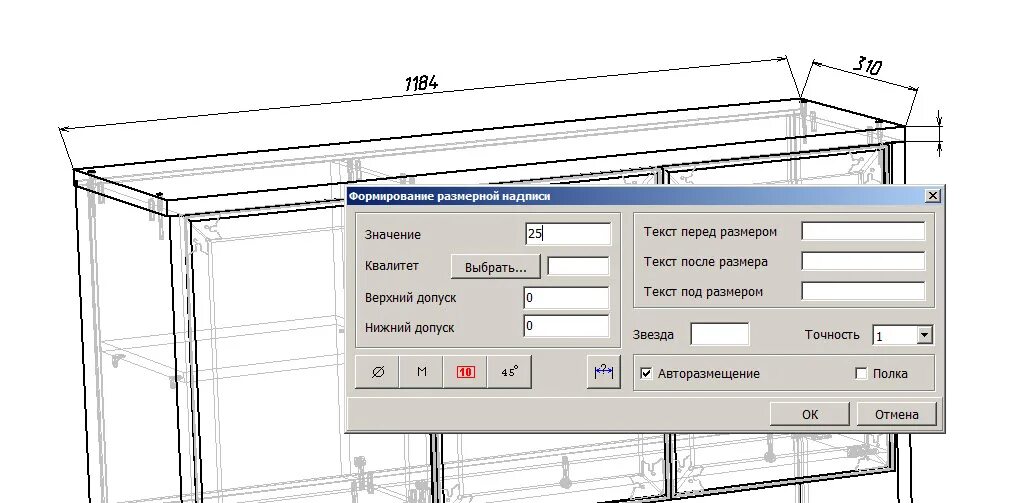Select the 310 dimension text in drawing
Image resolution: width=1032 pixels, height=503 pixels.
[x=867, y=65]
